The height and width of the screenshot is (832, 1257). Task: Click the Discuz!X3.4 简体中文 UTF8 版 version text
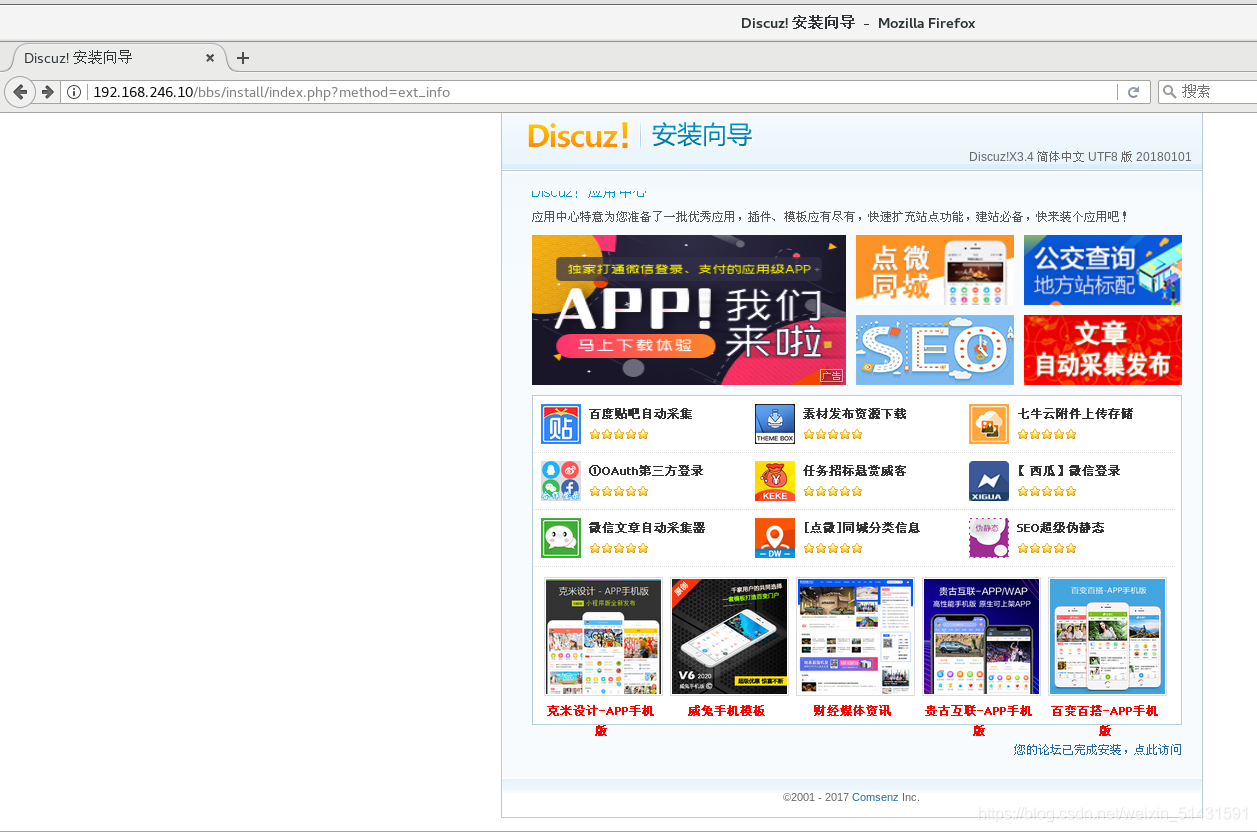pos(1080,157)
